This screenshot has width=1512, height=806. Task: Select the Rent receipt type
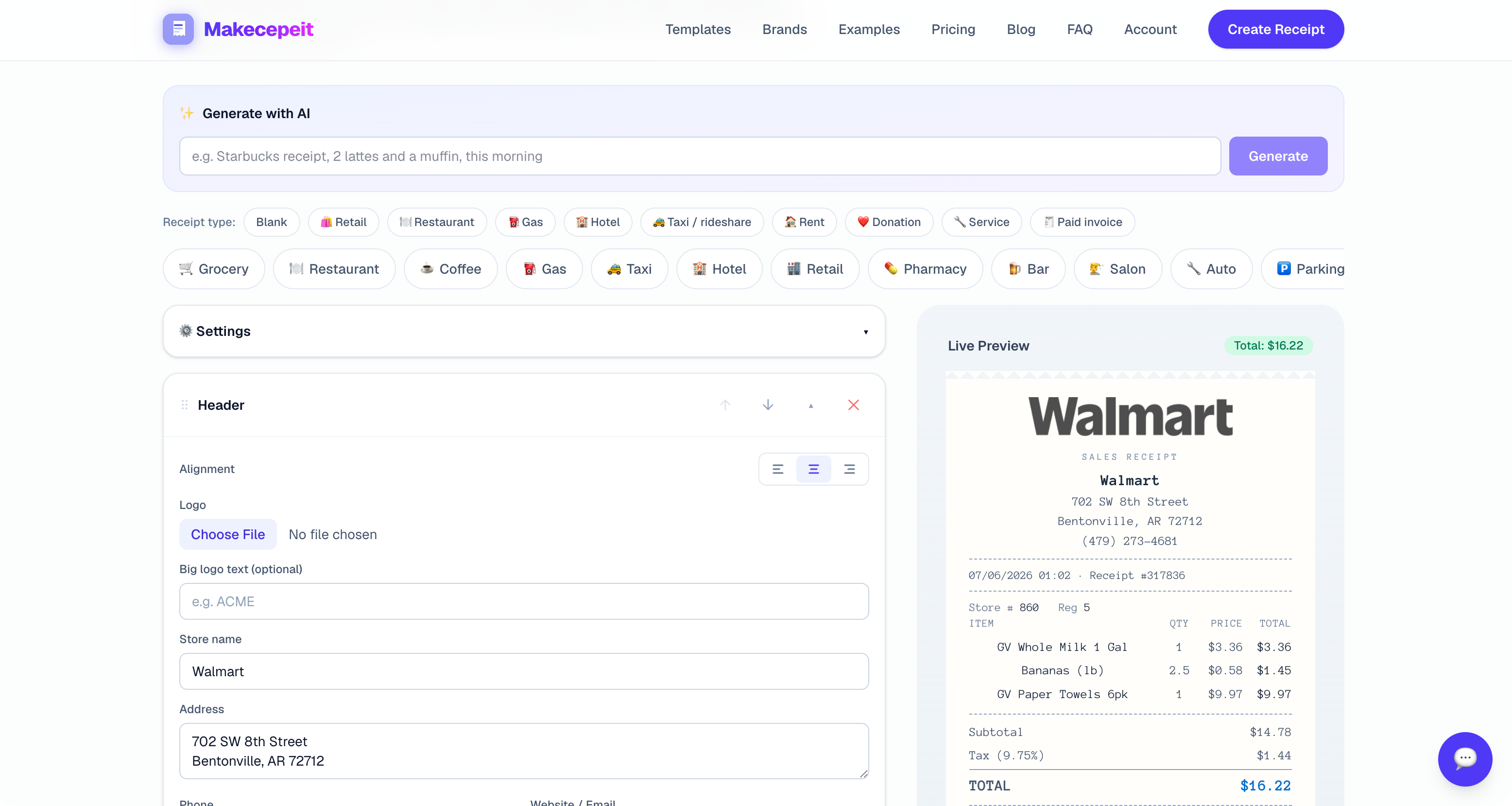tap(804, 222)
